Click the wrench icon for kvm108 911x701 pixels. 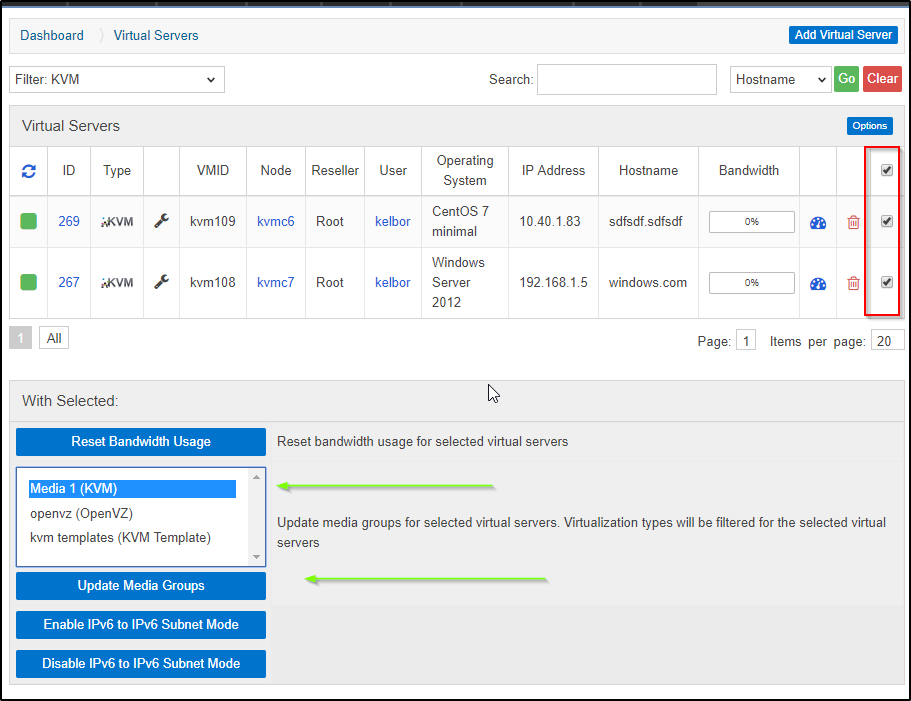click(x=161, y=282)
